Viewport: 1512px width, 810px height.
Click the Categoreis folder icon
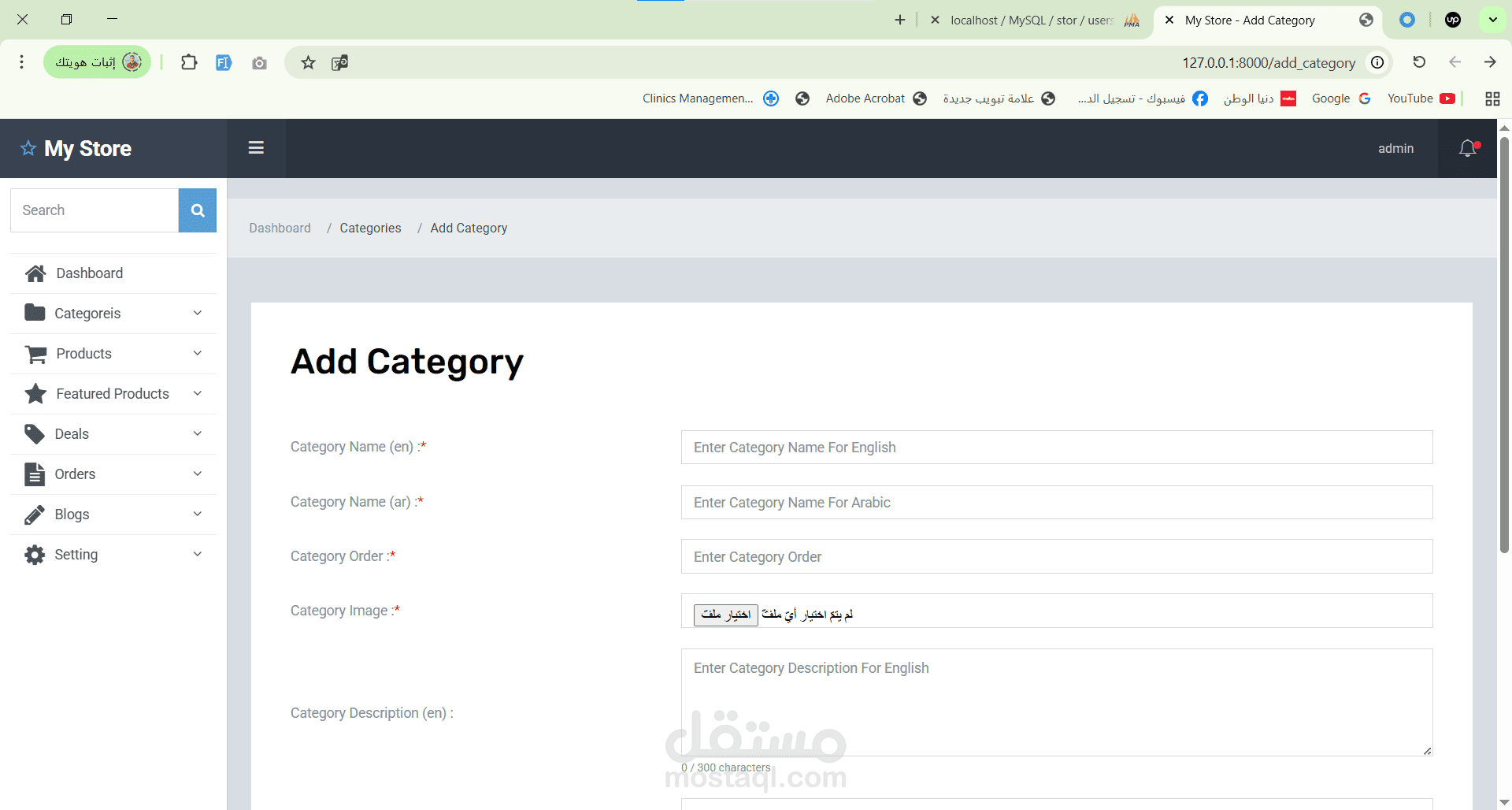(x=35, y=313)
